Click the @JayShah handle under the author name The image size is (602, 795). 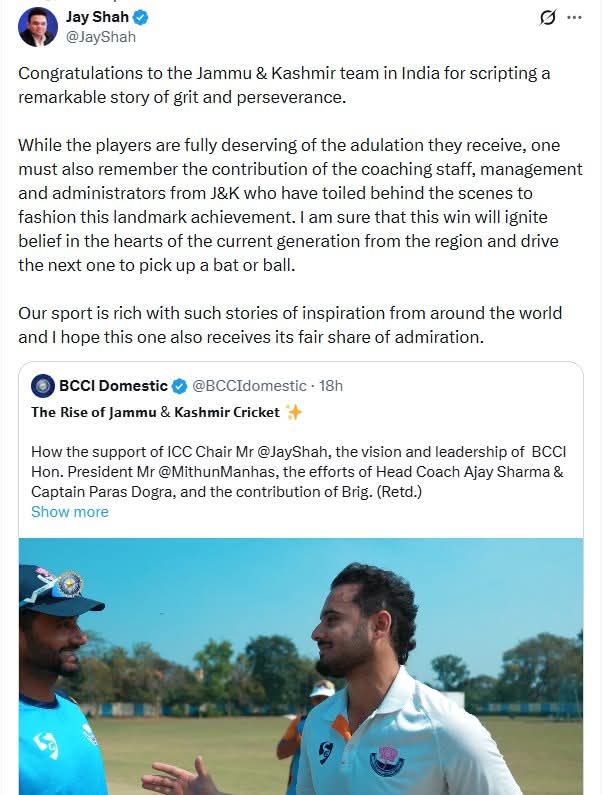tap(100, 37)
